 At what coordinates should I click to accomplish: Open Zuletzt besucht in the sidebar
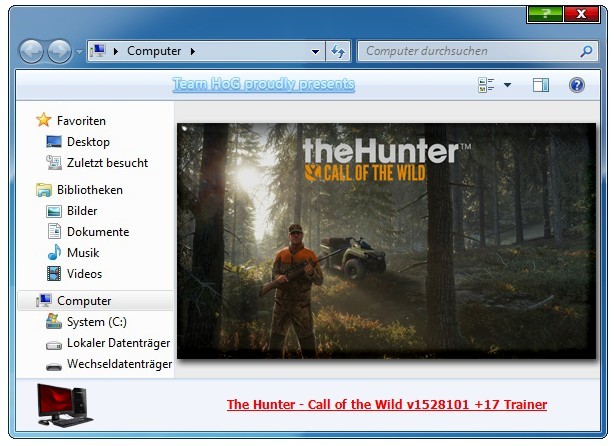(x=107, y=163)
